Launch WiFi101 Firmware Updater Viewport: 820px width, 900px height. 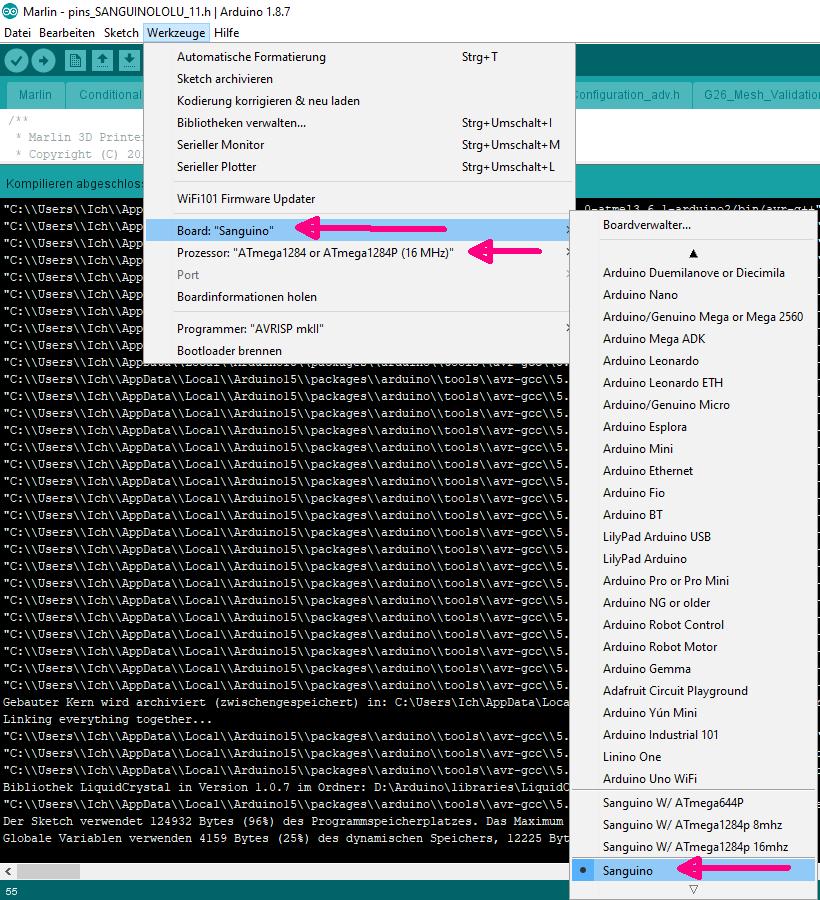(x=358, y=199)
